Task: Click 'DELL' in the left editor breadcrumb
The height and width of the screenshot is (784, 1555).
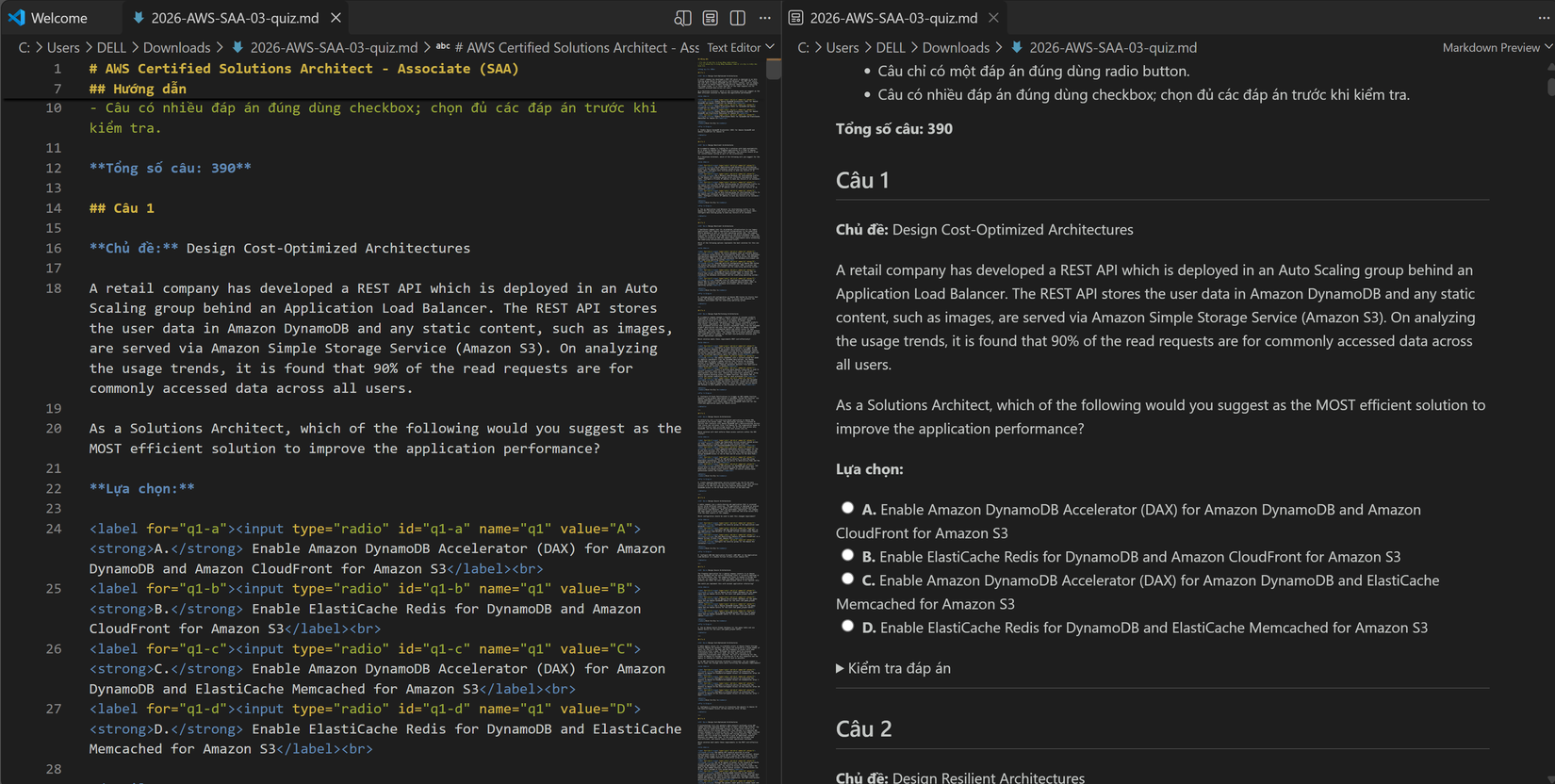Action: pyautogui.click(x=111, y=47)
